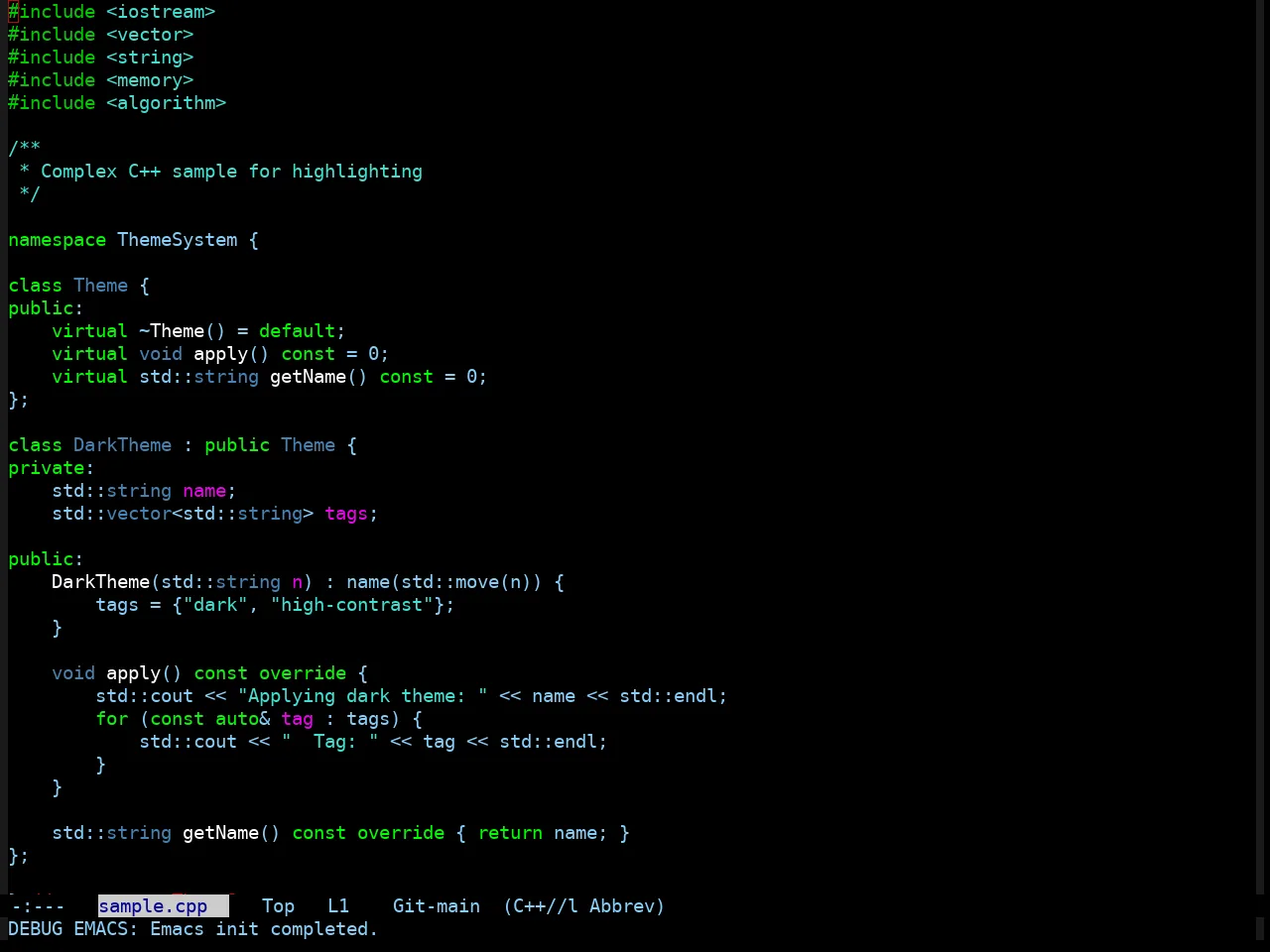Click 'public' in 'class DarkTheme : public Theme'

(x=237, y=445)
